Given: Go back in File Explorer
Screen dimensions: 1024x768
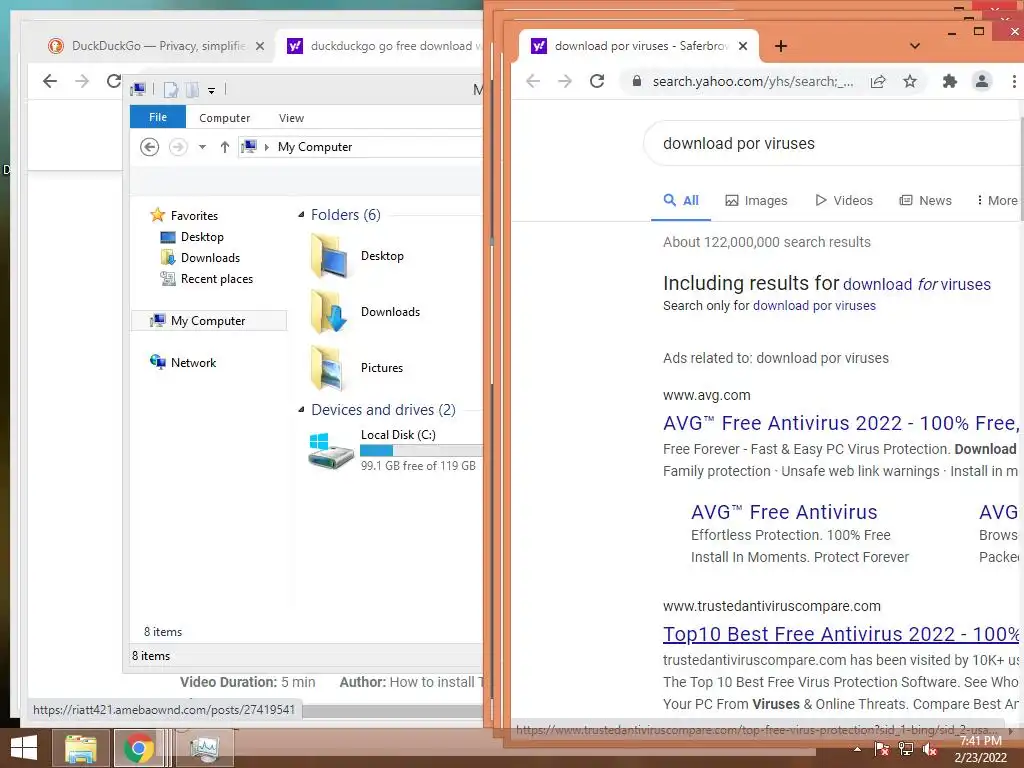Looking at the screenshot, I should pos(150,147).
